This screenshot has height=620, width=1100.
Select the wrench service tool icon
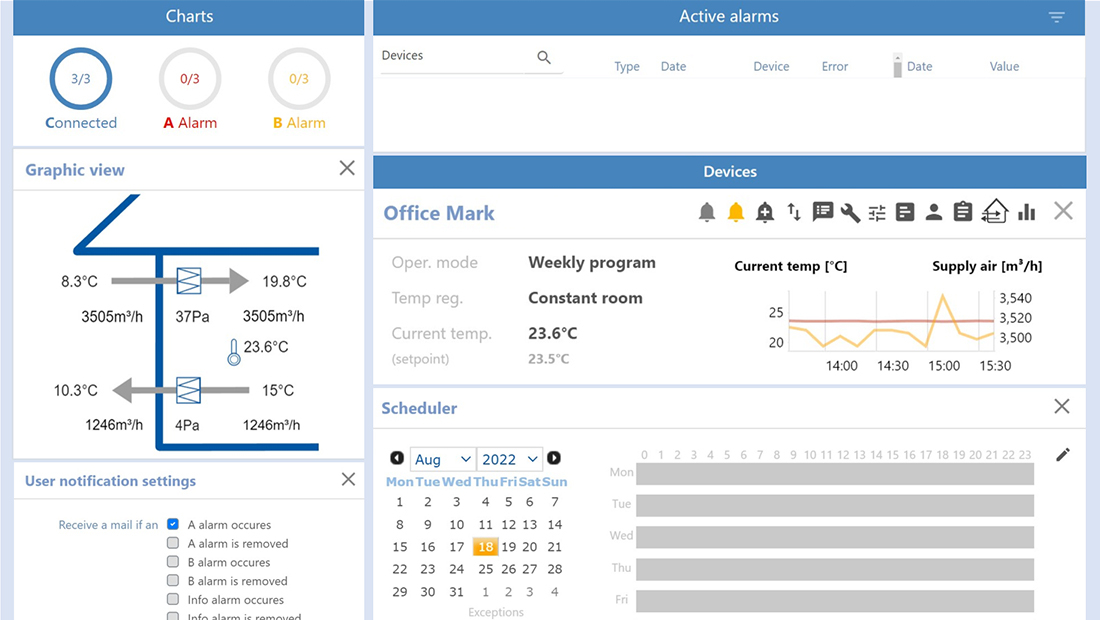tap(851, 212)
